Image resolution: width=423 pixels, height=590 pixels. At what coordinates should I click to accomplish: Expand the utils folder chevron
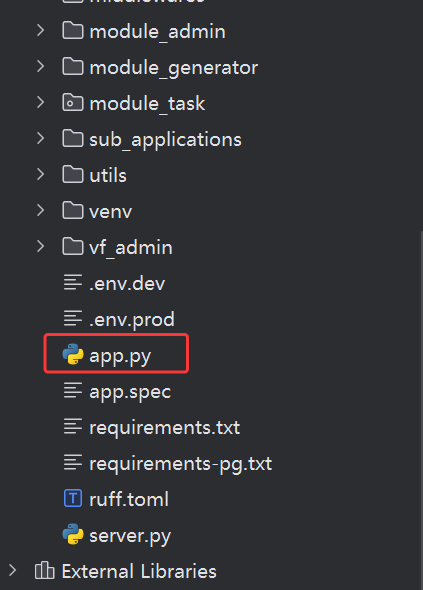(41, 175)
